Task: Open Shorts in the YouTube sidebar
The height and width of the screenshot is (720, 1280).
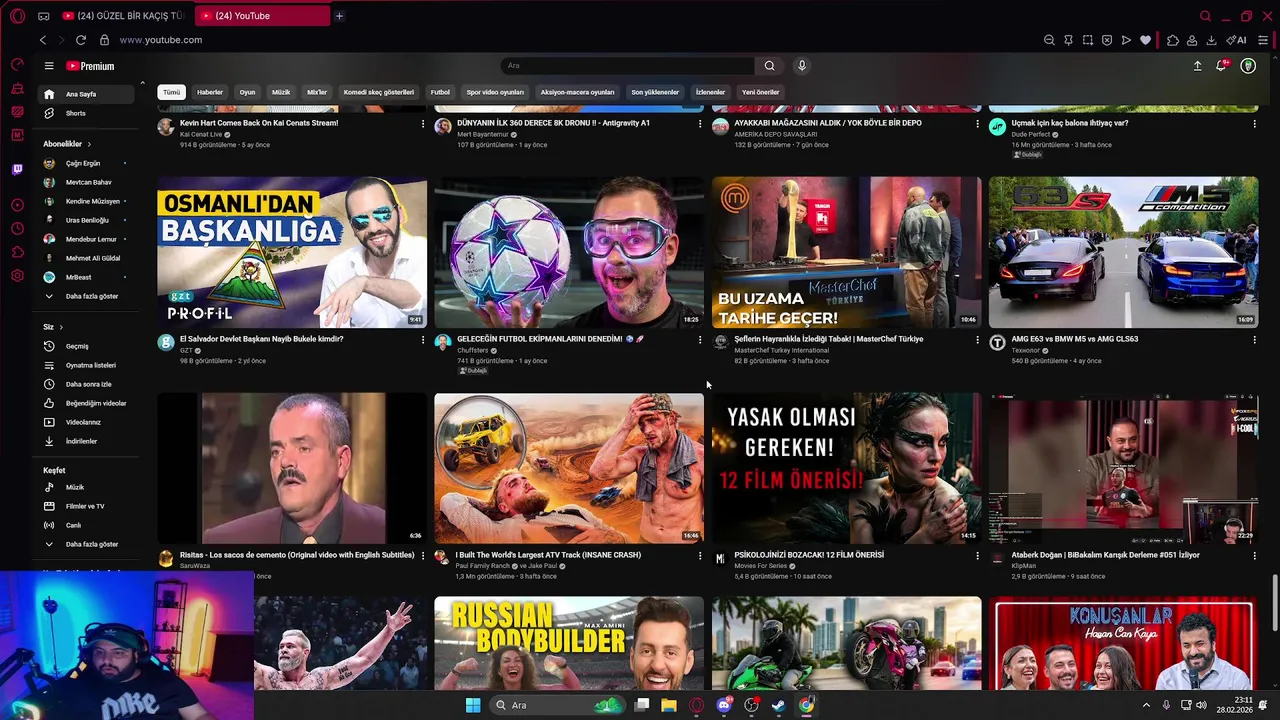Action: click(85, 113)
